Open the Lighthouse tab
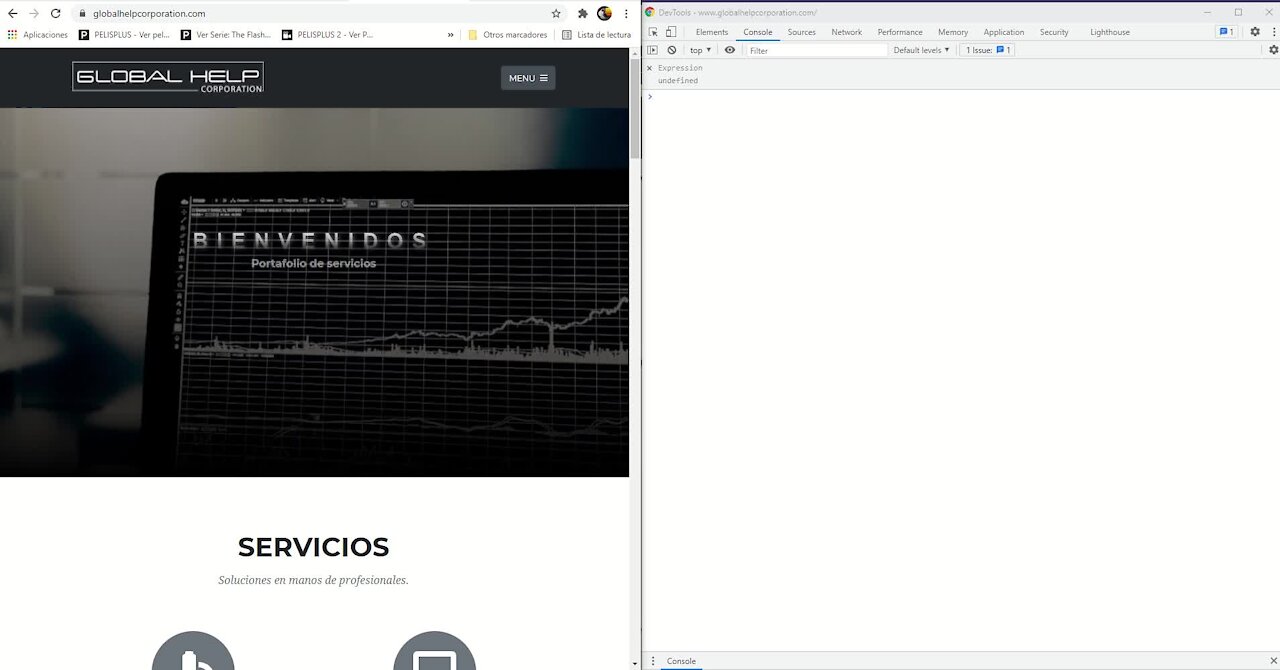 click(x=1110, y=32)
